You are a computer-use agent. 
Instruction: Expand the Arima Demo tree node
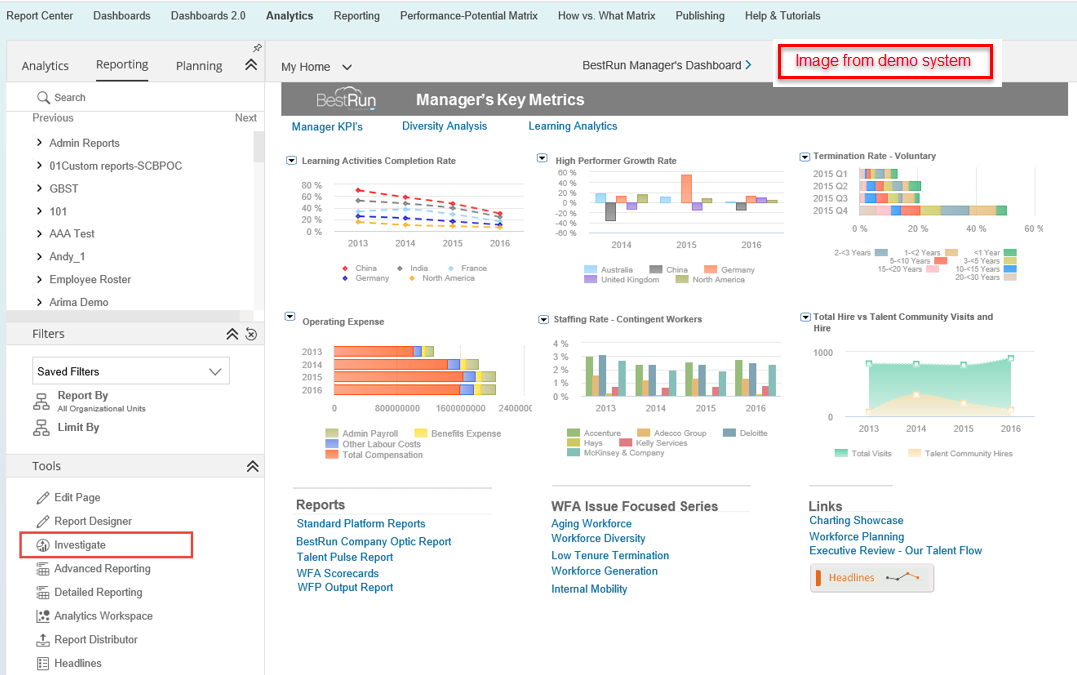39,301
